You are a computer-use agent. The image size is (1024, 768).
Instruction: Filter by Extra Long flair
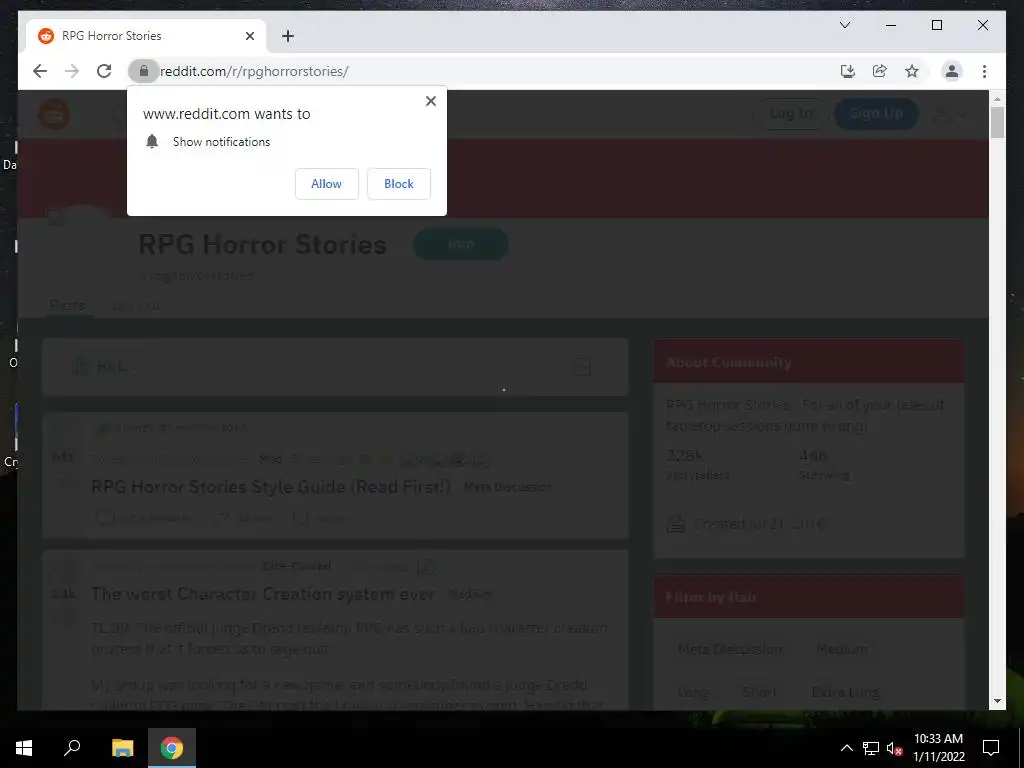[x=845, y=692]
